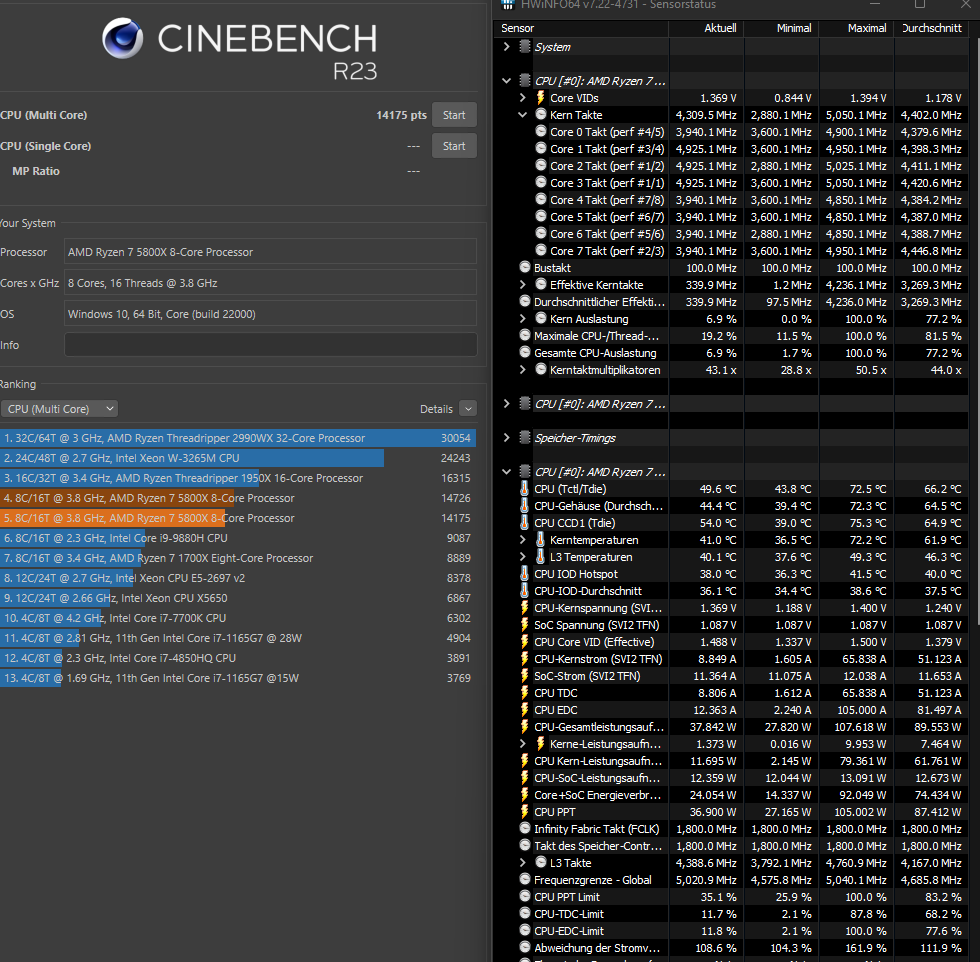Screen dimensions: 980x962
Task: Click the Cinebench logo sphere icon
Action: click(122, 38)
